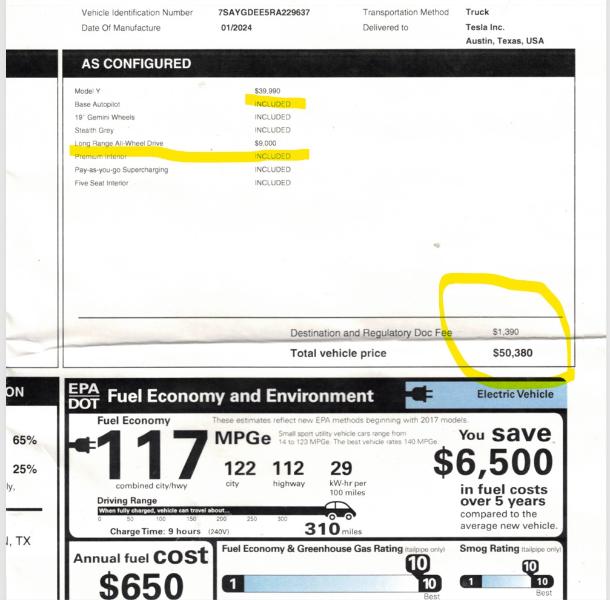This screenshot has height=600, width=610.
Task: Click the Destination and Regulatory Doc Fee line
Action: [x=371, y=332]
